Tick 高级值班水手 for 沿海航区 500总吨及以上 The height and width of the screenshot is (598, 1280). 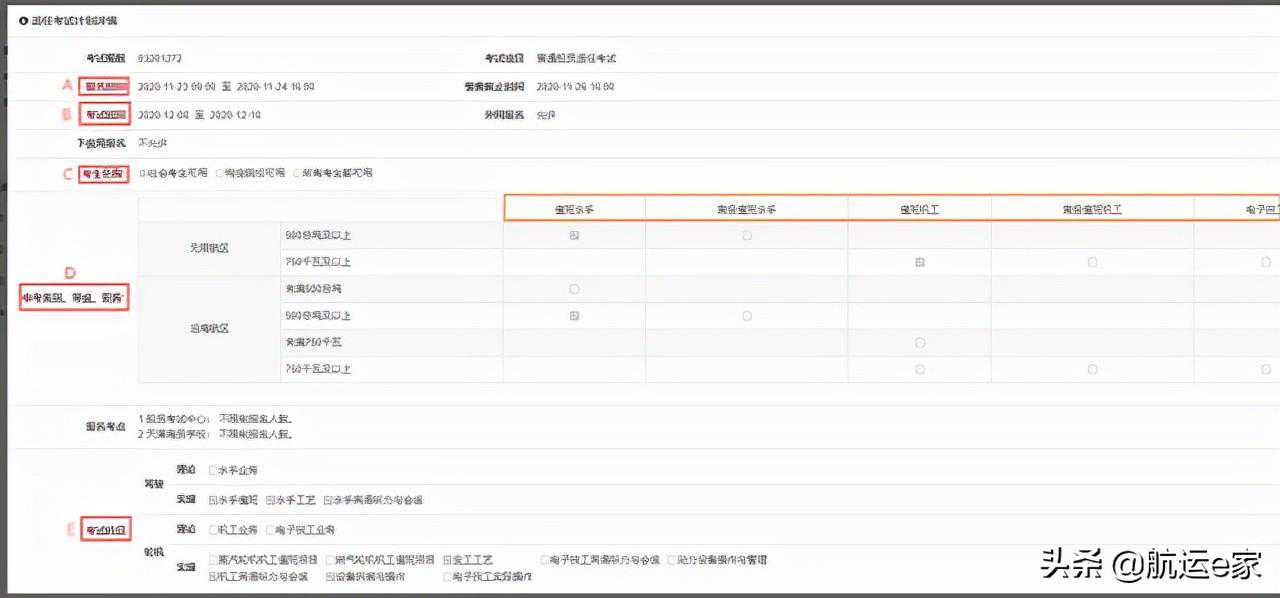pyautogui.click(x=746, y=316)
